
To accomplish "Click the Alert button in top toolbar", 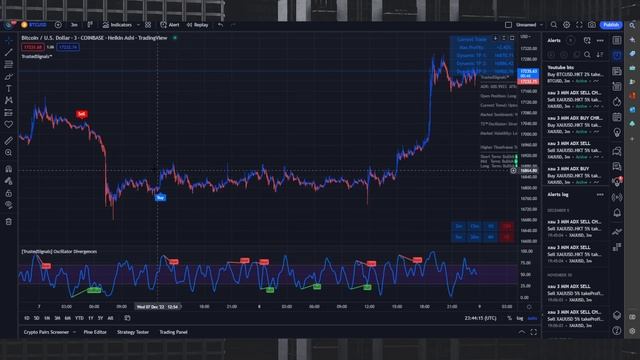I will (x=170, y=25).
